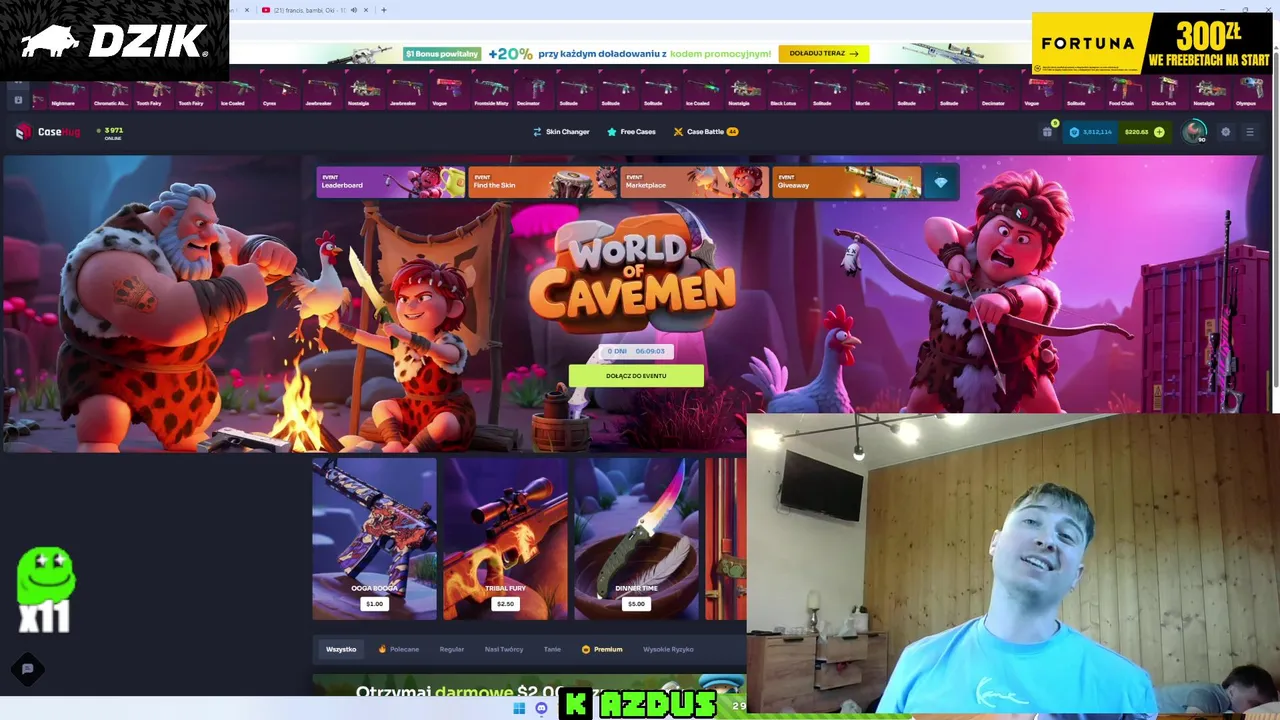1280x720 pixels.
Task: Select the Wysokie Ryzyko filter tab
Action: [x=668, y=649]
